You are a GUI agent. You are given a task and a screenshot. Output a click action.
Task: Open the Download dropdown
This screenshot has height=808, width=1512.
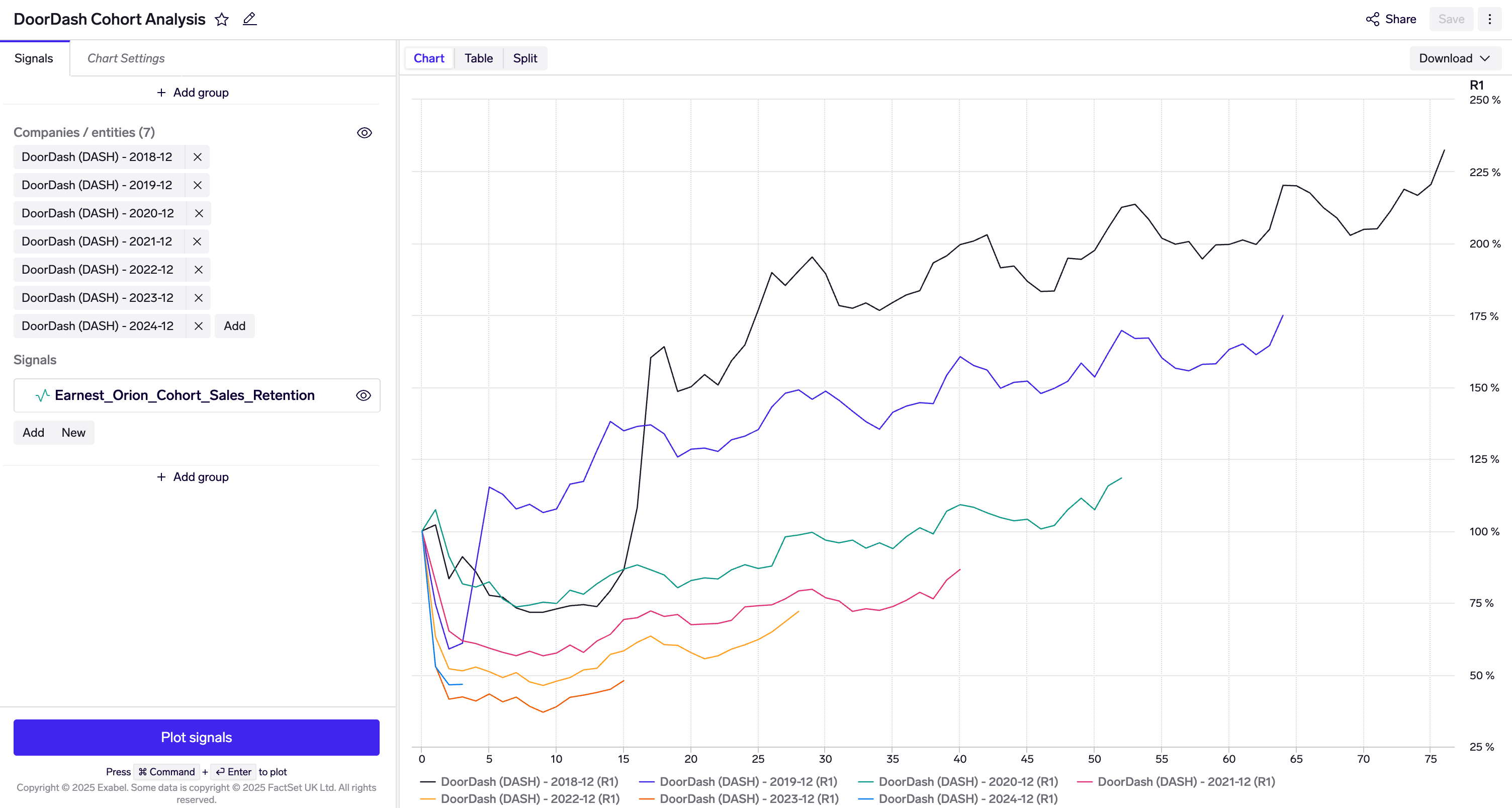point(1455,58)
